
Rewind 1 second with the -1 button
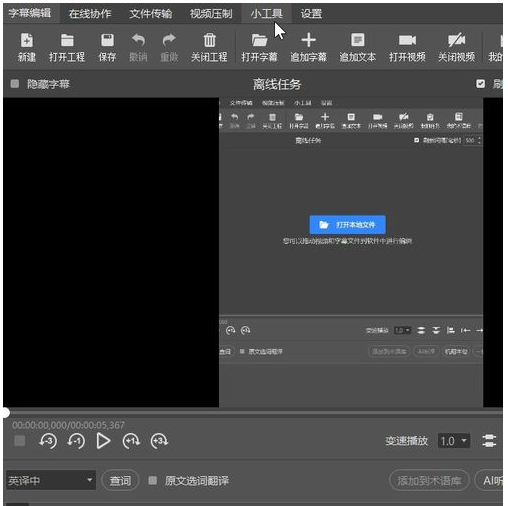pyautogui.click(x=76, y=441)
